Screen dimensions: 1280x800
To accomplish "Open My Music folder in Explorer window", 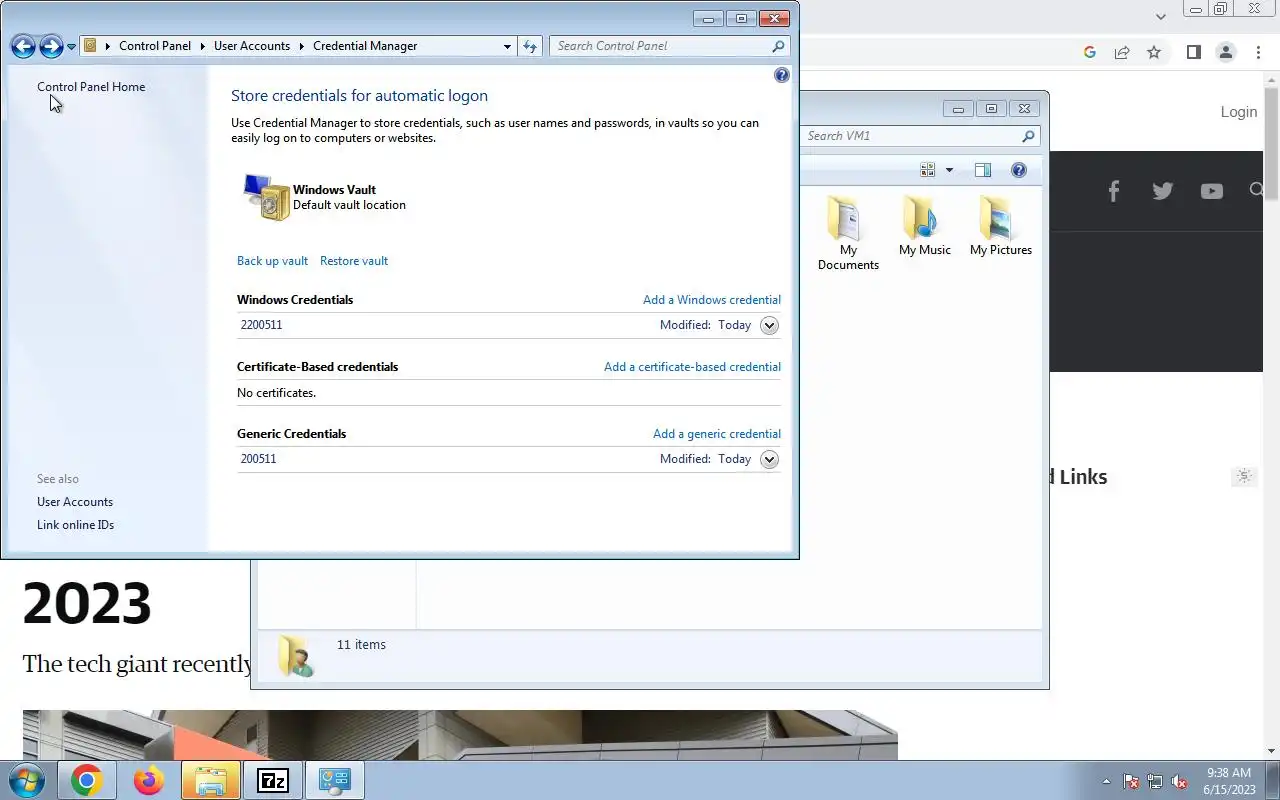I will 925,225.
